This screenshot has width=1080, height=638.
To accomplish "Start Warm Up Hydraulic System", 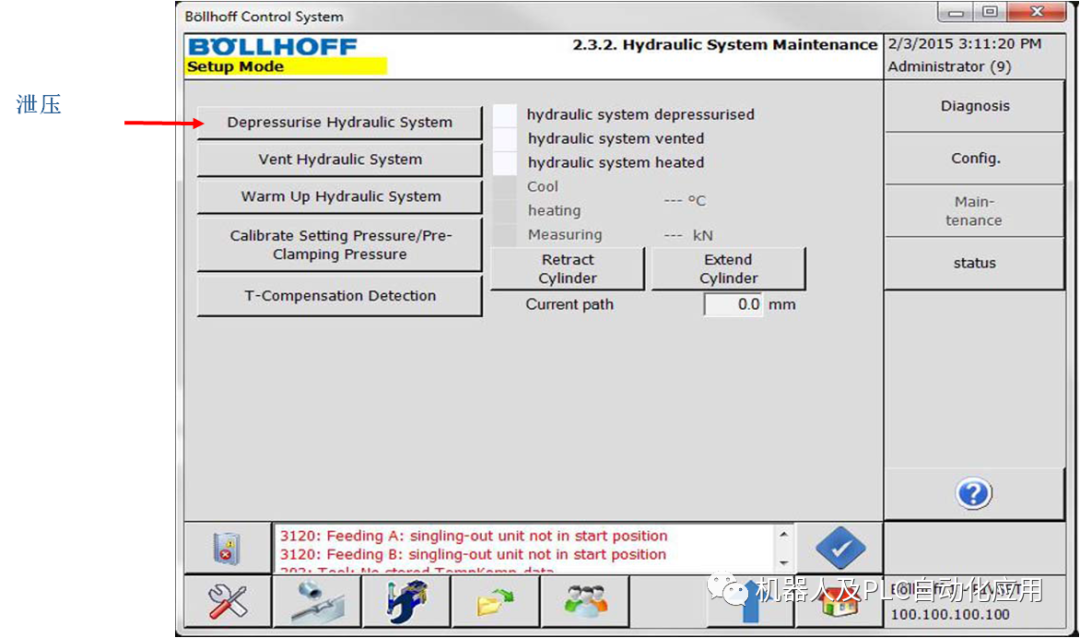I will tap(340, 197).
